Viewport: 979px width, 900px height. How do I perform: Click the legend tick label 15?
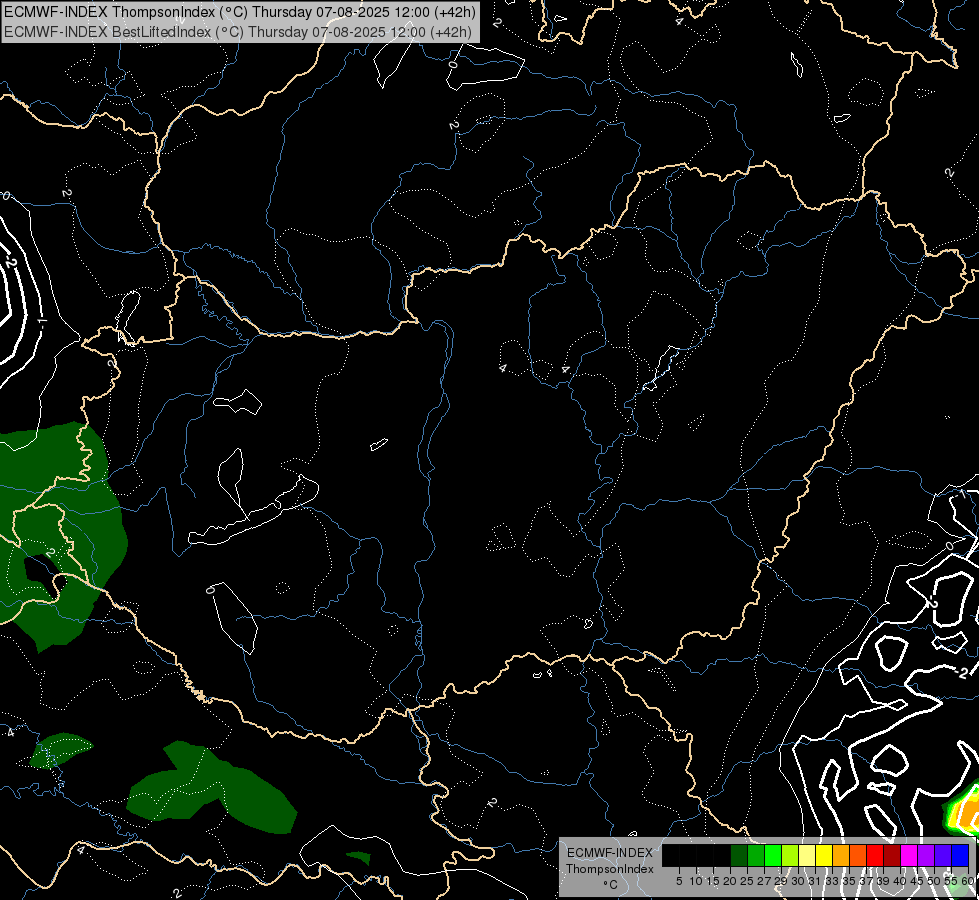coord(713,881)
